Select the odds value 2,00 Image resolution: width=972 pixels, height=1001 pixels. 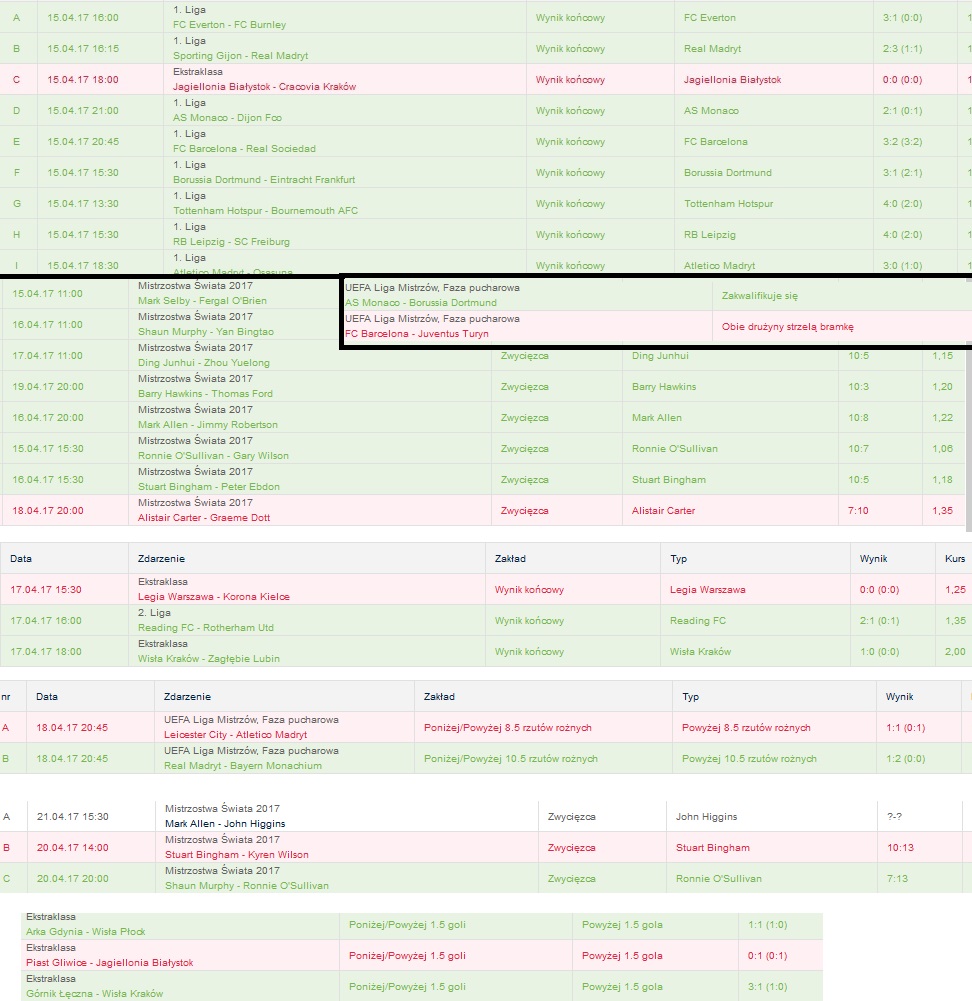(955, 652)
